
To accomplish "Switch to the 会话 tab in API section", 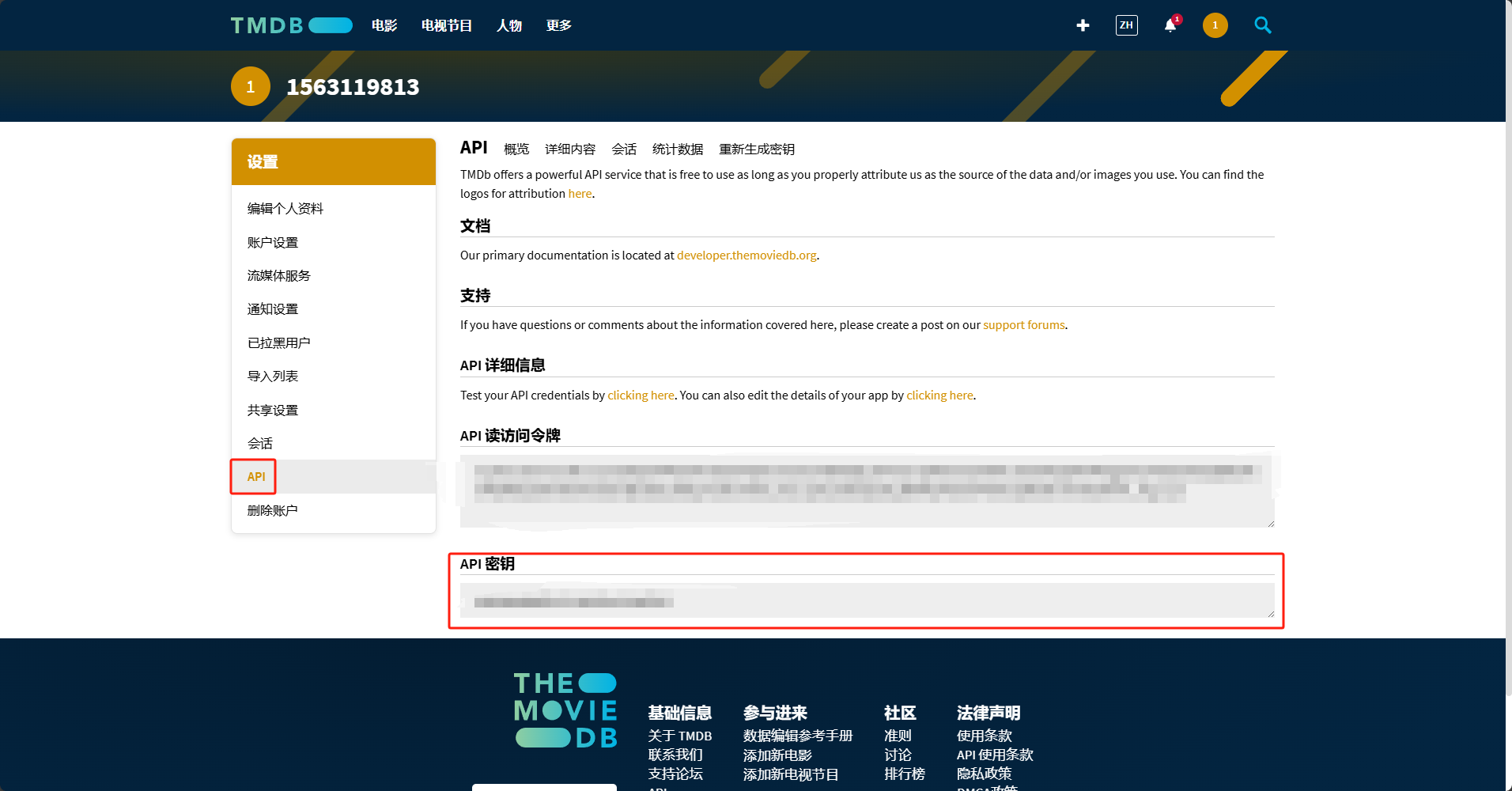I will pos(624,149).
